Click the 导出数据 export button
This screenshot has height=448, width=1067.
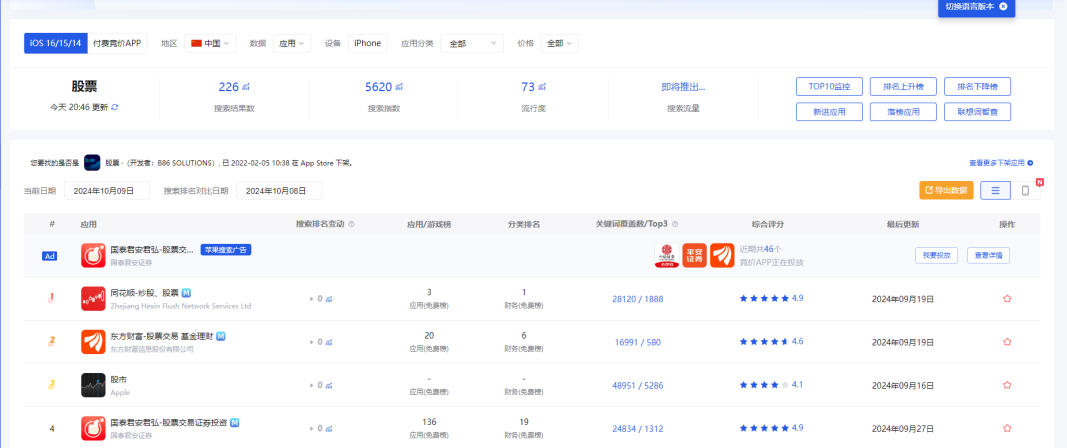coord(945,190)
